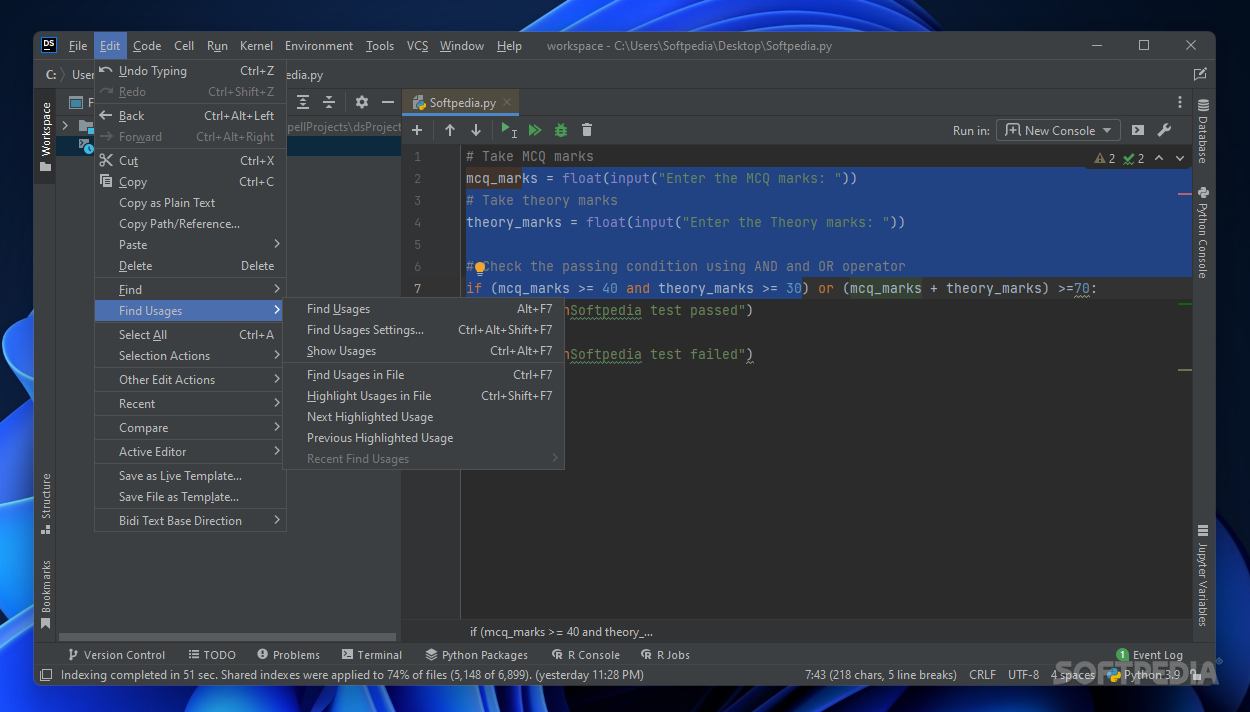The height and width of the screenshot is (712, 1250).
Task: Open the Workspace tool window
Action: tap(45, 136)
